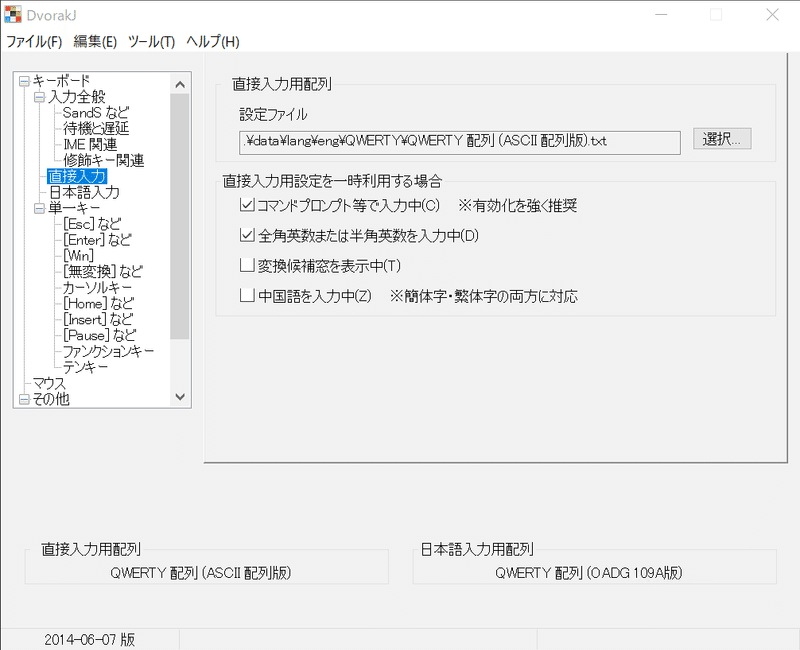800x650 pixels.
Task: Select 修飾キー関連 tree item
Action: [x=104, y=160]
